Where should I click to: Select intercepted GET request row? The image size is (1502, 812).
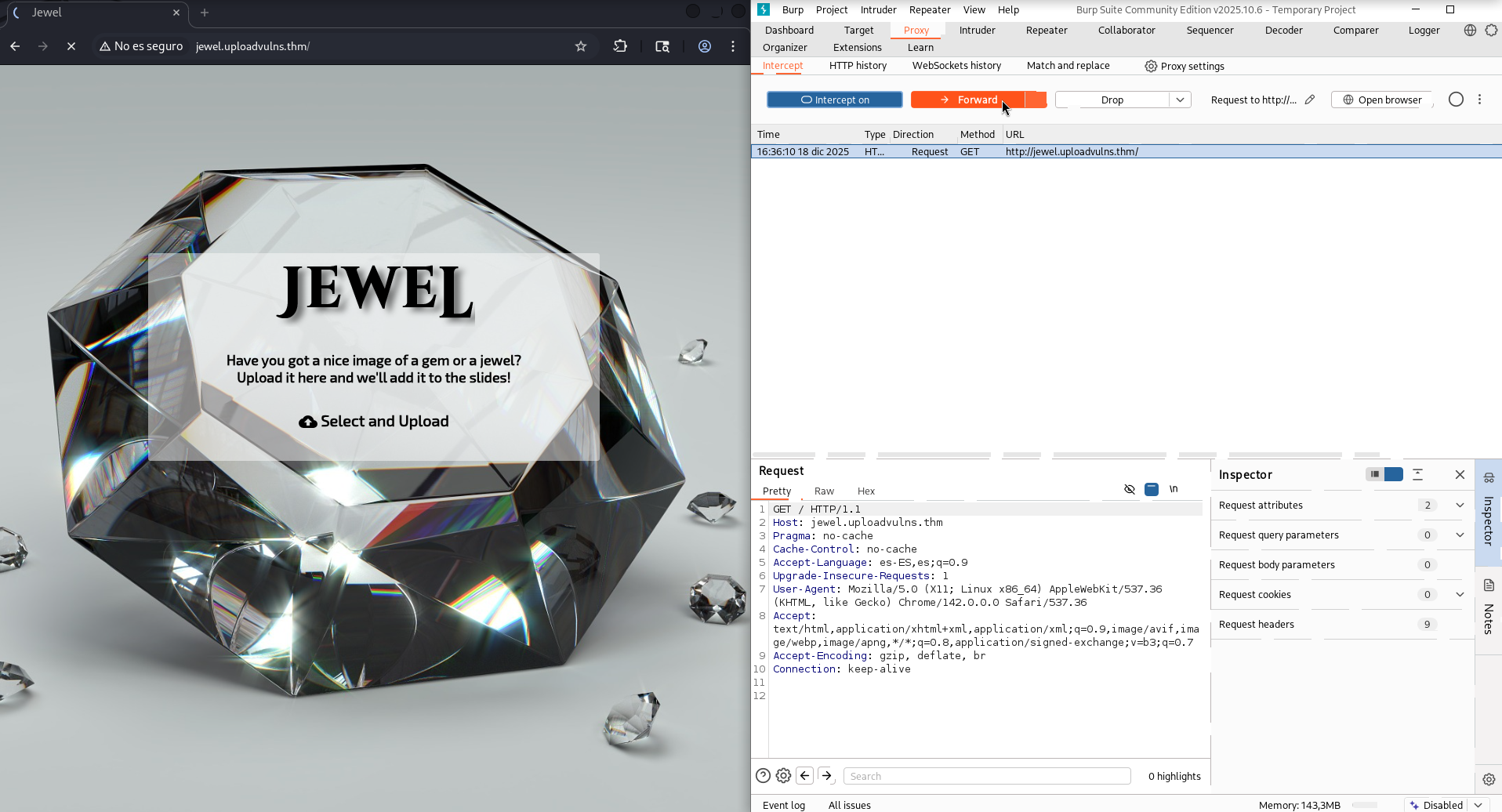[1126, 151]
